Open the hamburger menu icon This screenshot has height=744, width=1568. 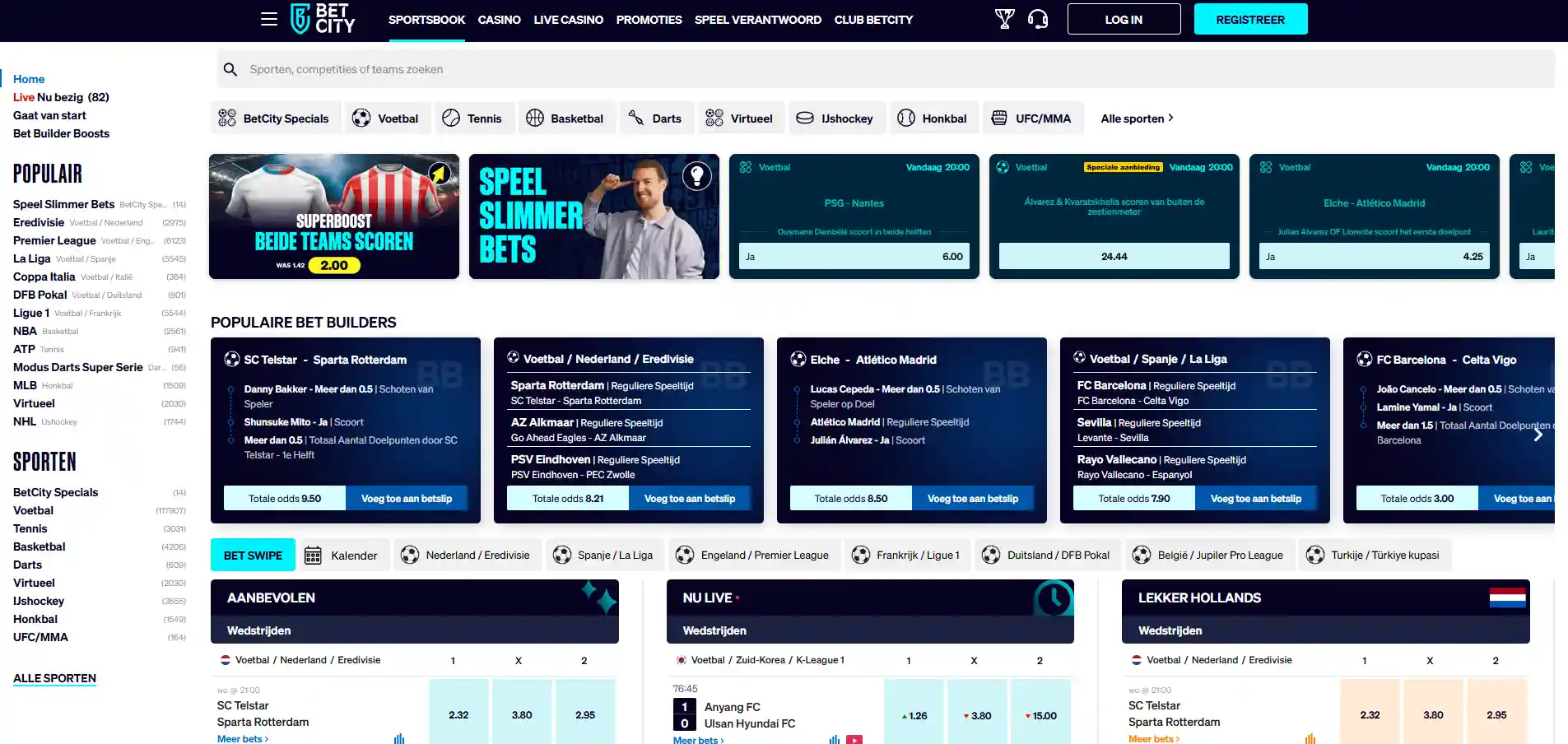[x=269, y=19]
